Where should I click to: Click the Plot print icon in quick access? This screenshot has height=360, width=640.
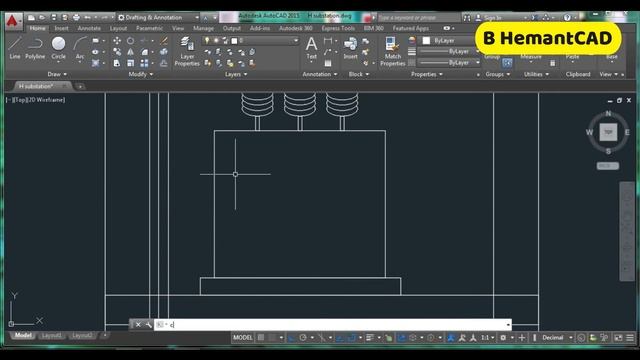76,18
